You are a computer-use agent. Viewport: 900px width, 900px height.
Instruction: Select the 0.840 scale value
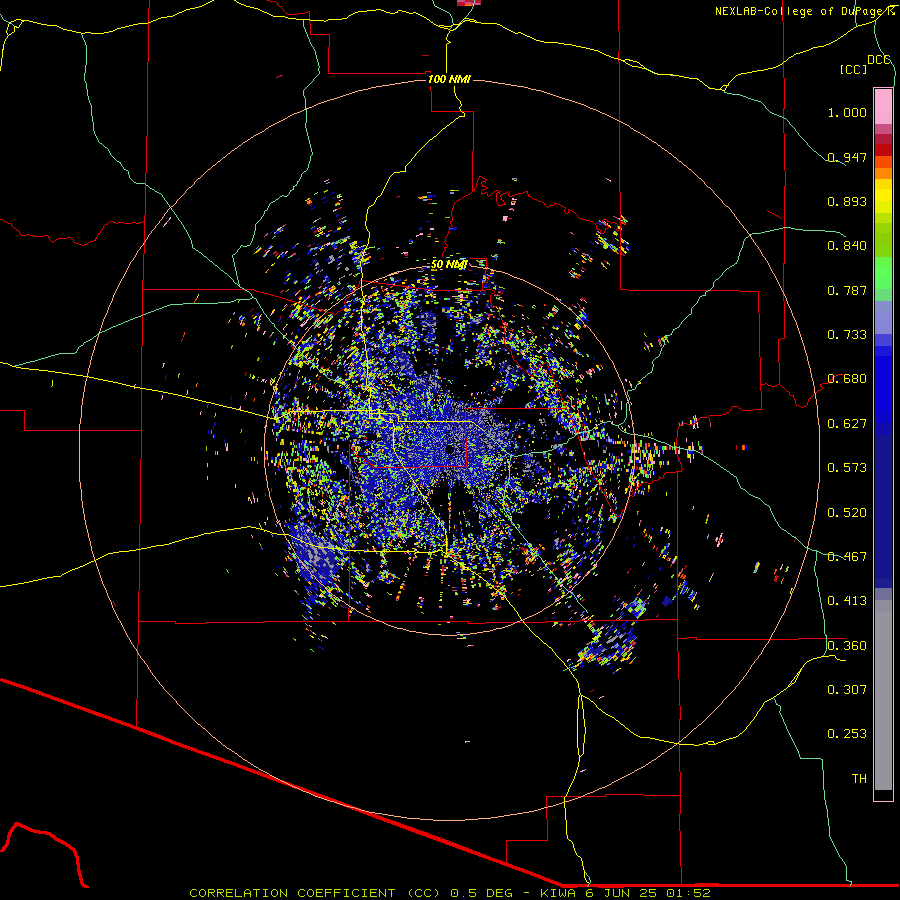(x=847, y=246)
